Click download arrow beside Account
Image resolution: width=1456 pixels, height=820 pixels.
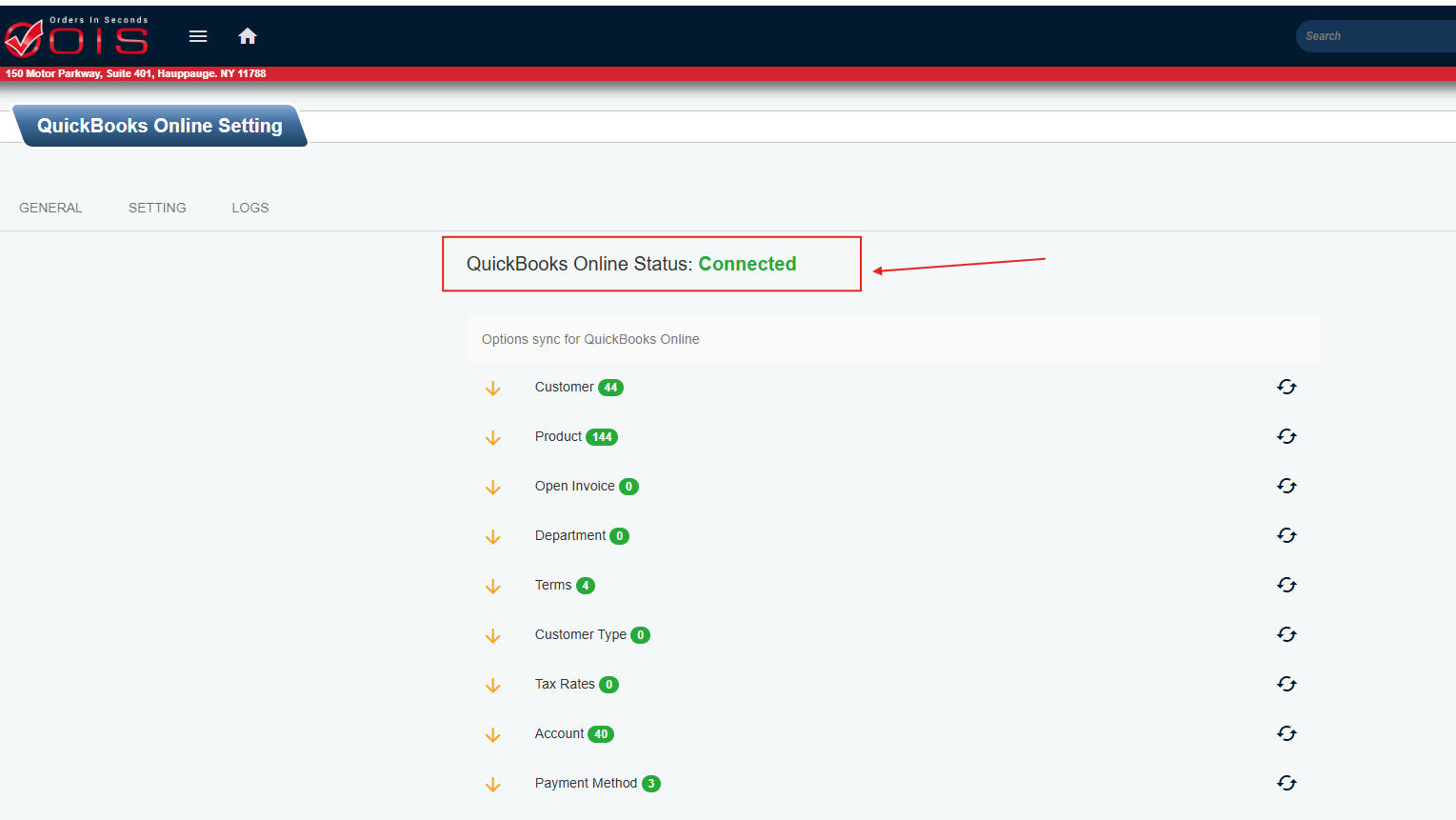click(x=492, y=735)
